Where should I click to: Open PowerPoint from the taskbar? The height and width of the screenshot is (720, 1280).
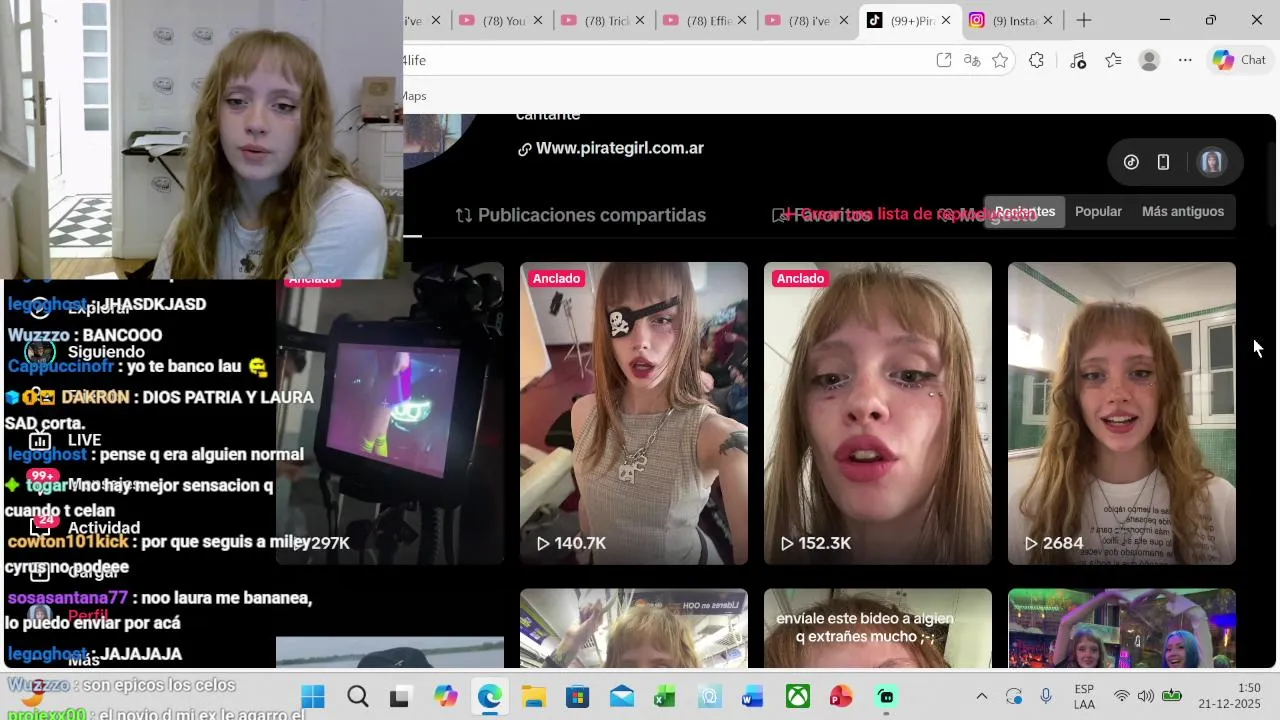tap(841, 696)
